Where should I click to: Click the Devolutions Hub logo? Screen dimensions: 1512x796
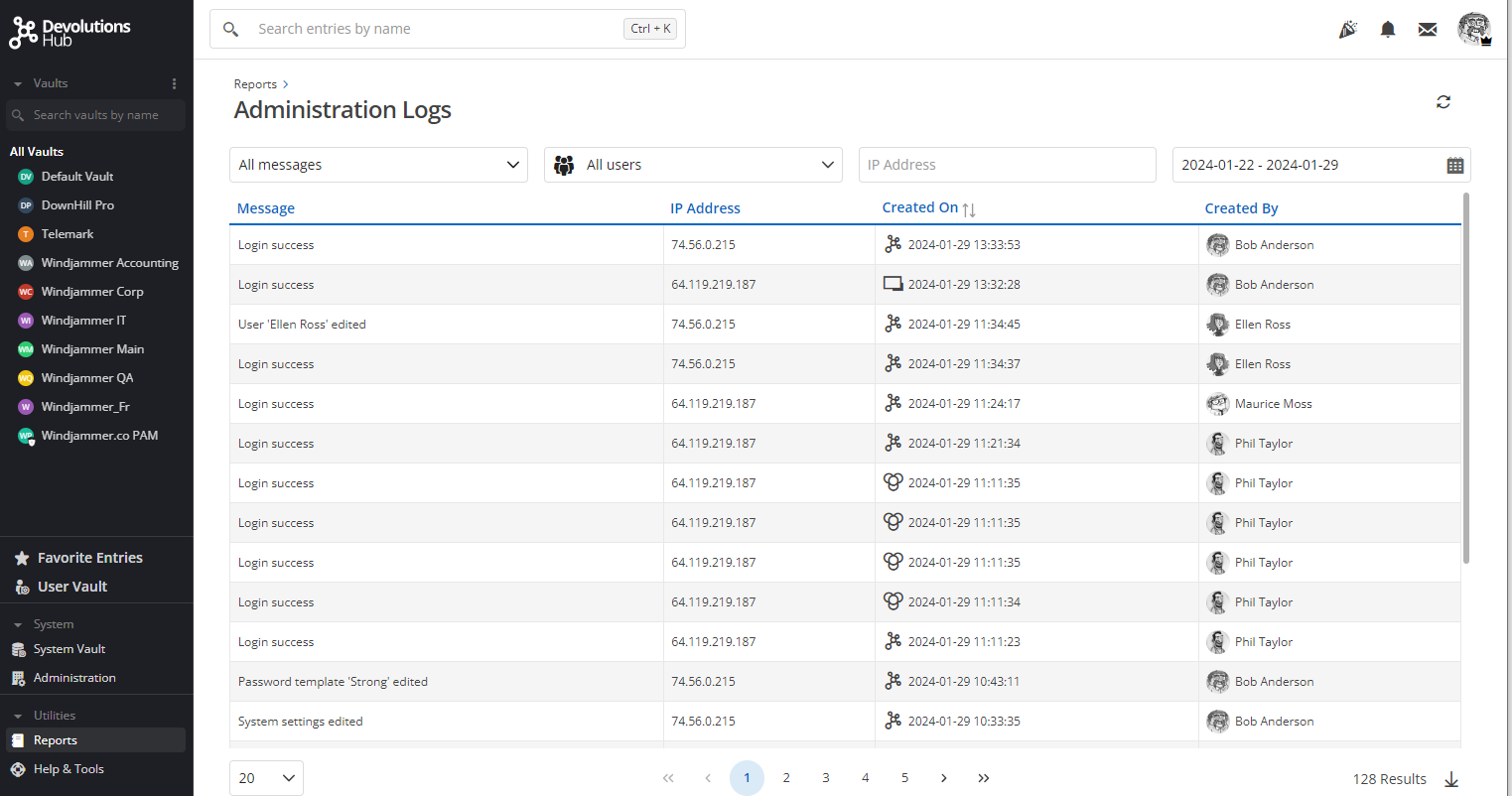(69, 32)
